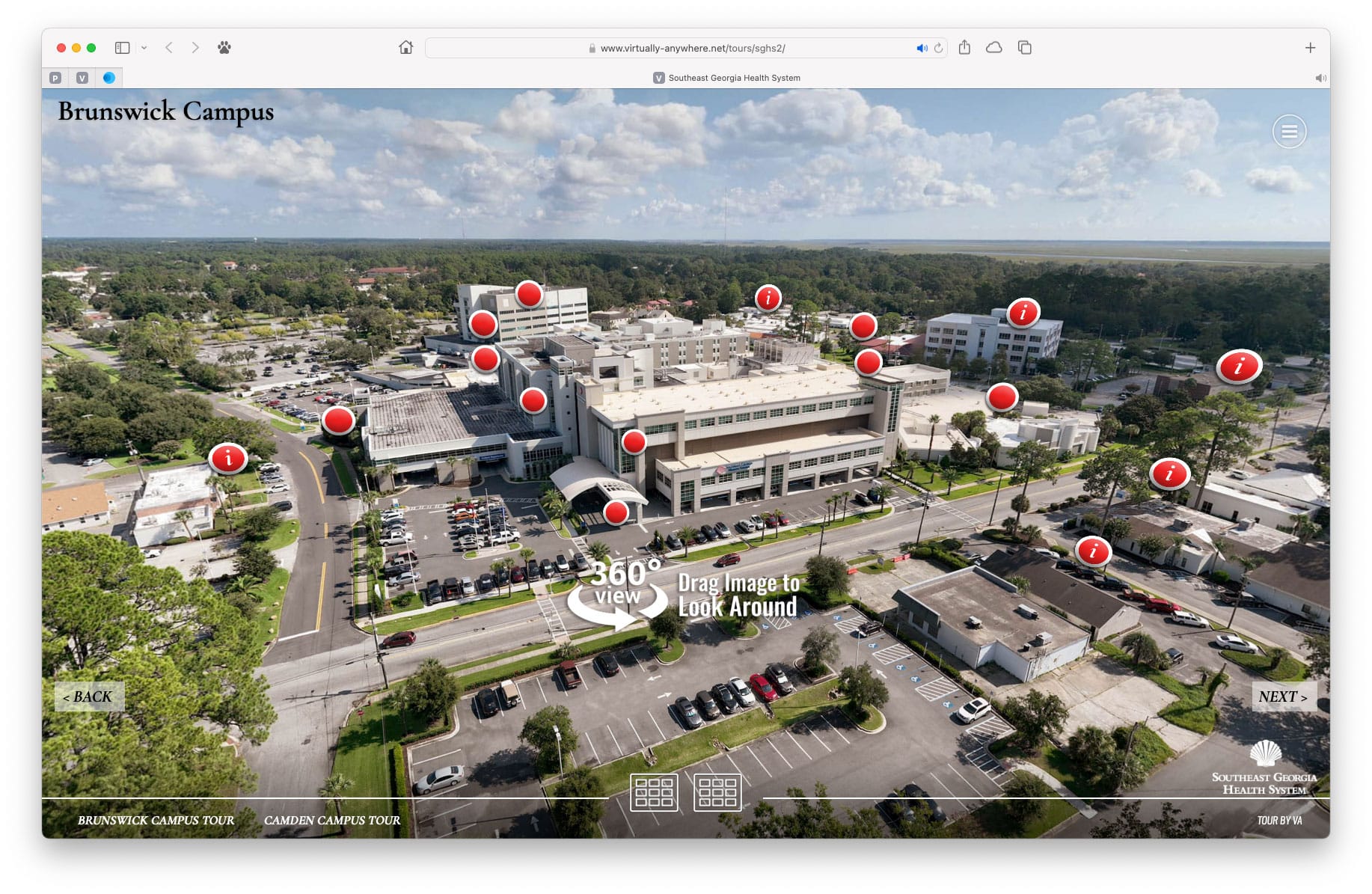1372x894 pixels.
Task: Expand the sidebar dropdown chevron
Action: [144, 48]
